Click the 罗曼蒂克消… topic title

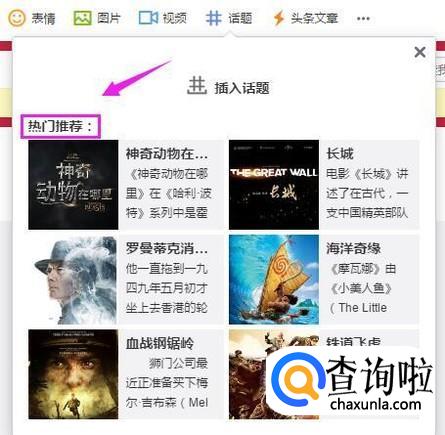click(x=167, y=249)
